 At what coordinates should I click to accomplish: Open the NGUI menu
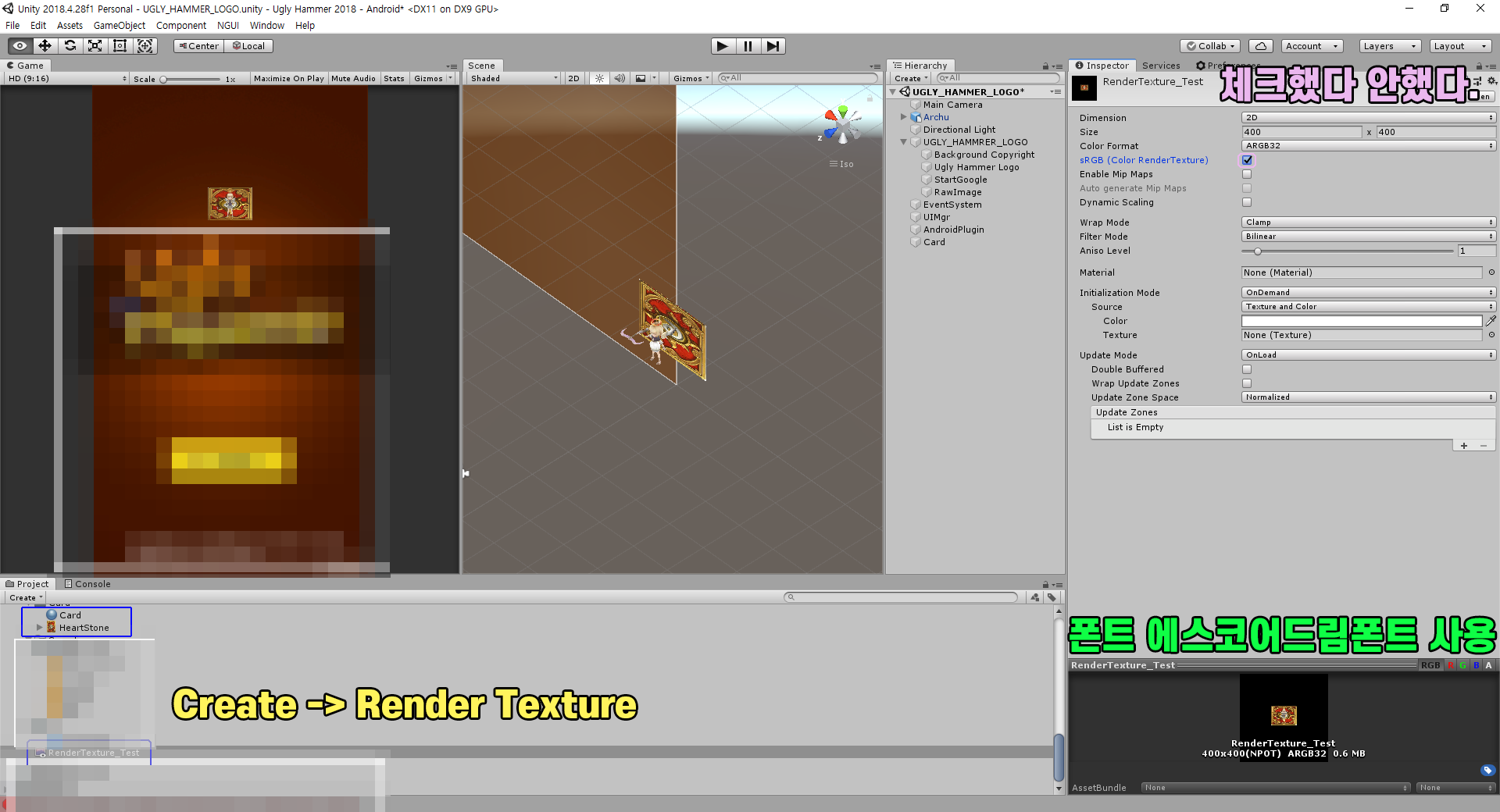click(x=228, y=25)
